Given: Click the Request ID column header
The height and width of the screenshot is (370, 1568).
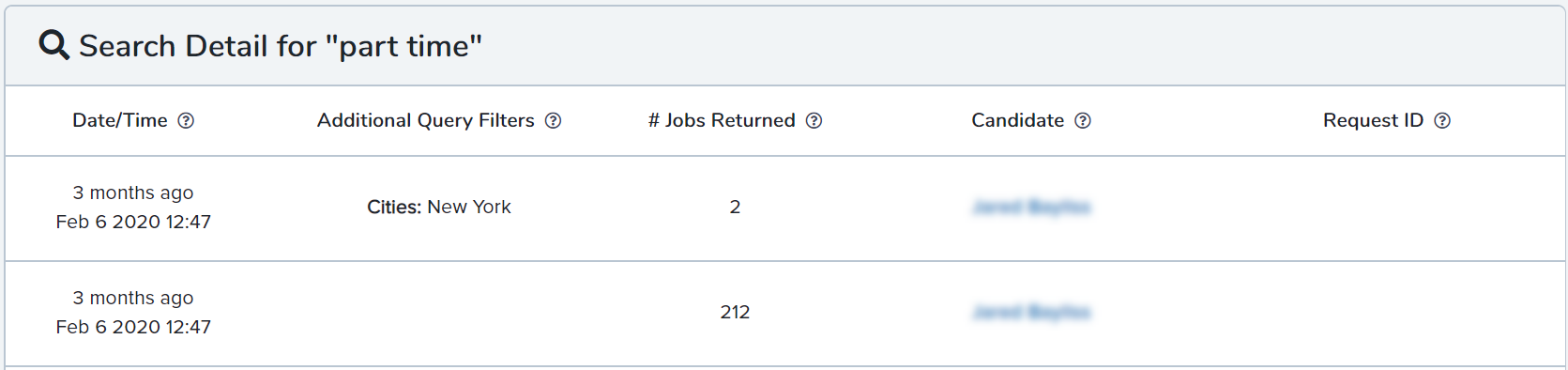Looking at the screenshot, I should [x=1373, y=120].
